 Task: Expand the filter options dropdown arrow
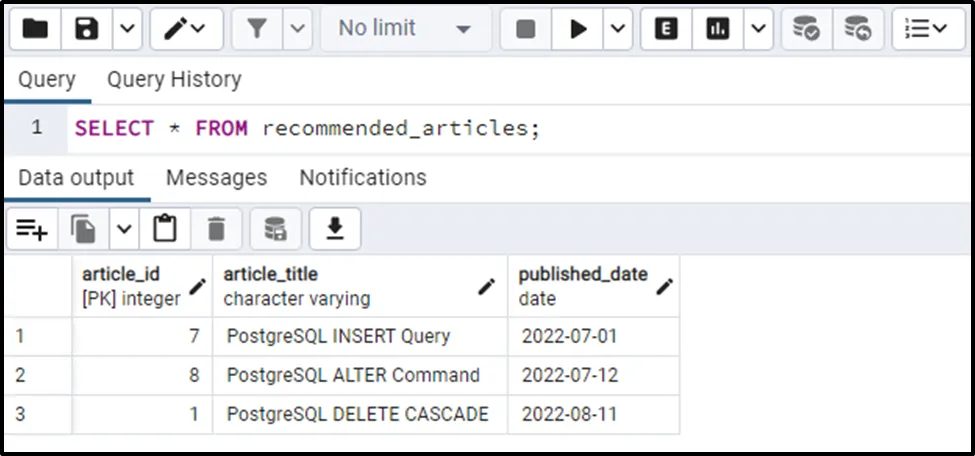point(297,30)
